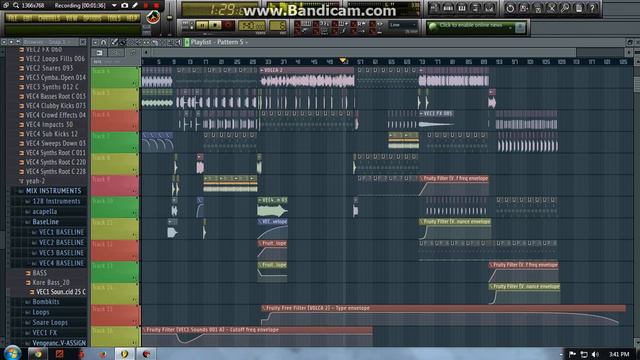This screenshot has height=360, width=640.
Task: Select the VOLCA 2 audio clip on Track 4
Action: coord(307,78)
